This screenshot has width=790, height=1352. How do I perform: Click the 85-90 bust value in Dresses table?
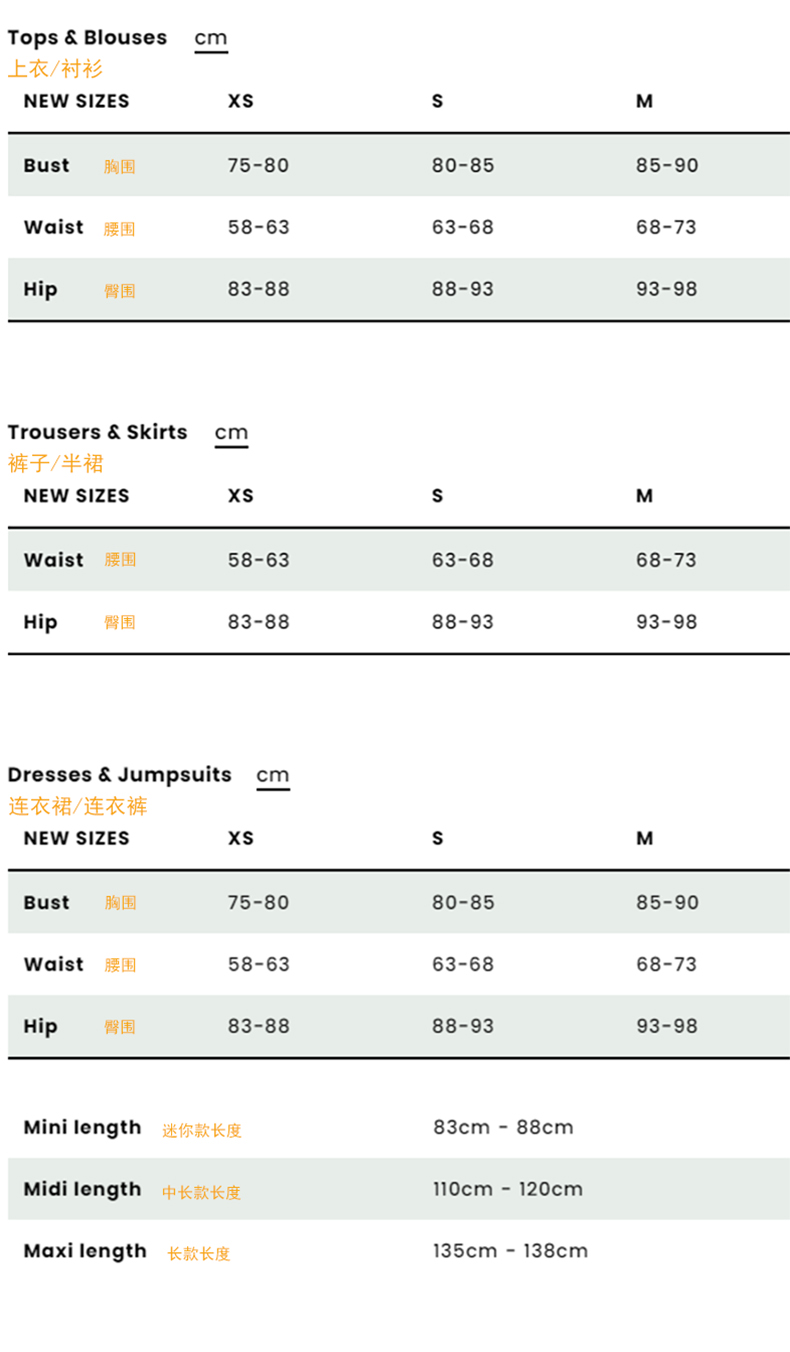click(x=667, y=902)
